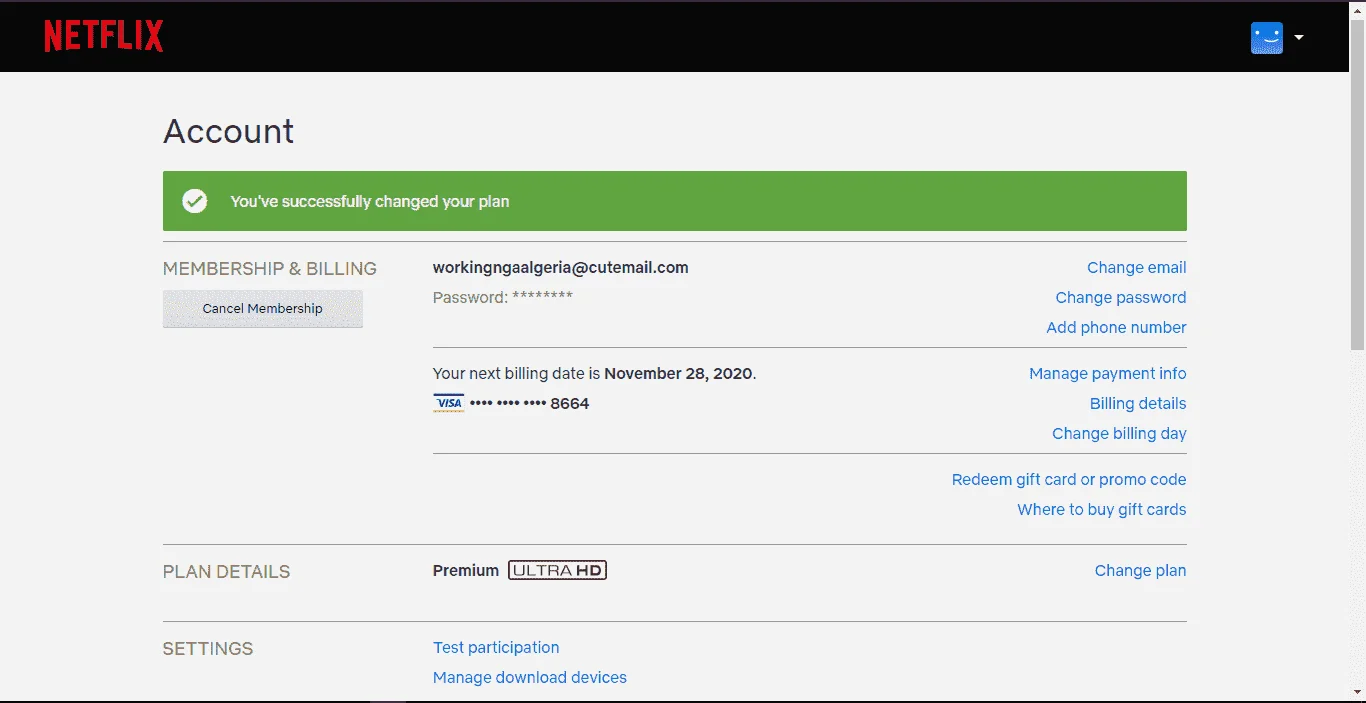This screenshot has width=1366, height=703.
Task: Click the masked Password text
Action: point(503,297)
